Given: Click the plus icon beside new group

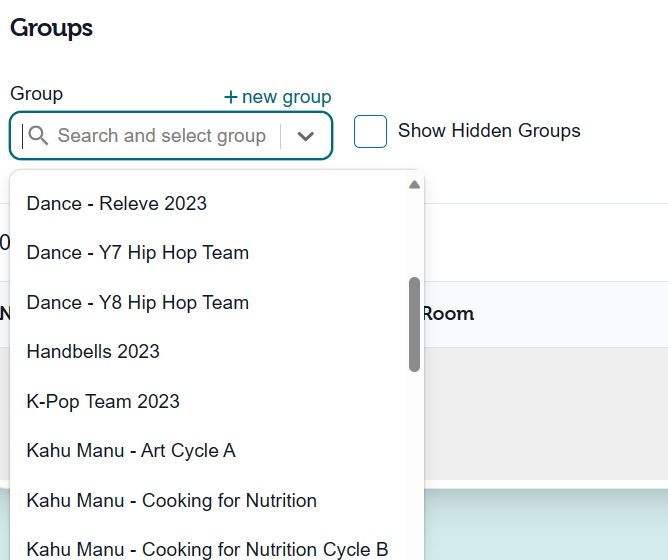Looking at the screenshot, I should [230, 97].
